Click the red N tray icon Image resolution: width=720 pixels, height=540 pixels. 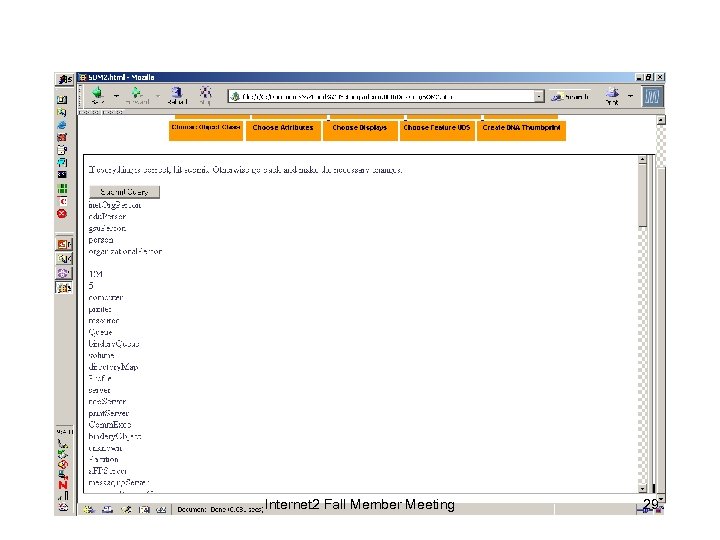coord(63,485)
